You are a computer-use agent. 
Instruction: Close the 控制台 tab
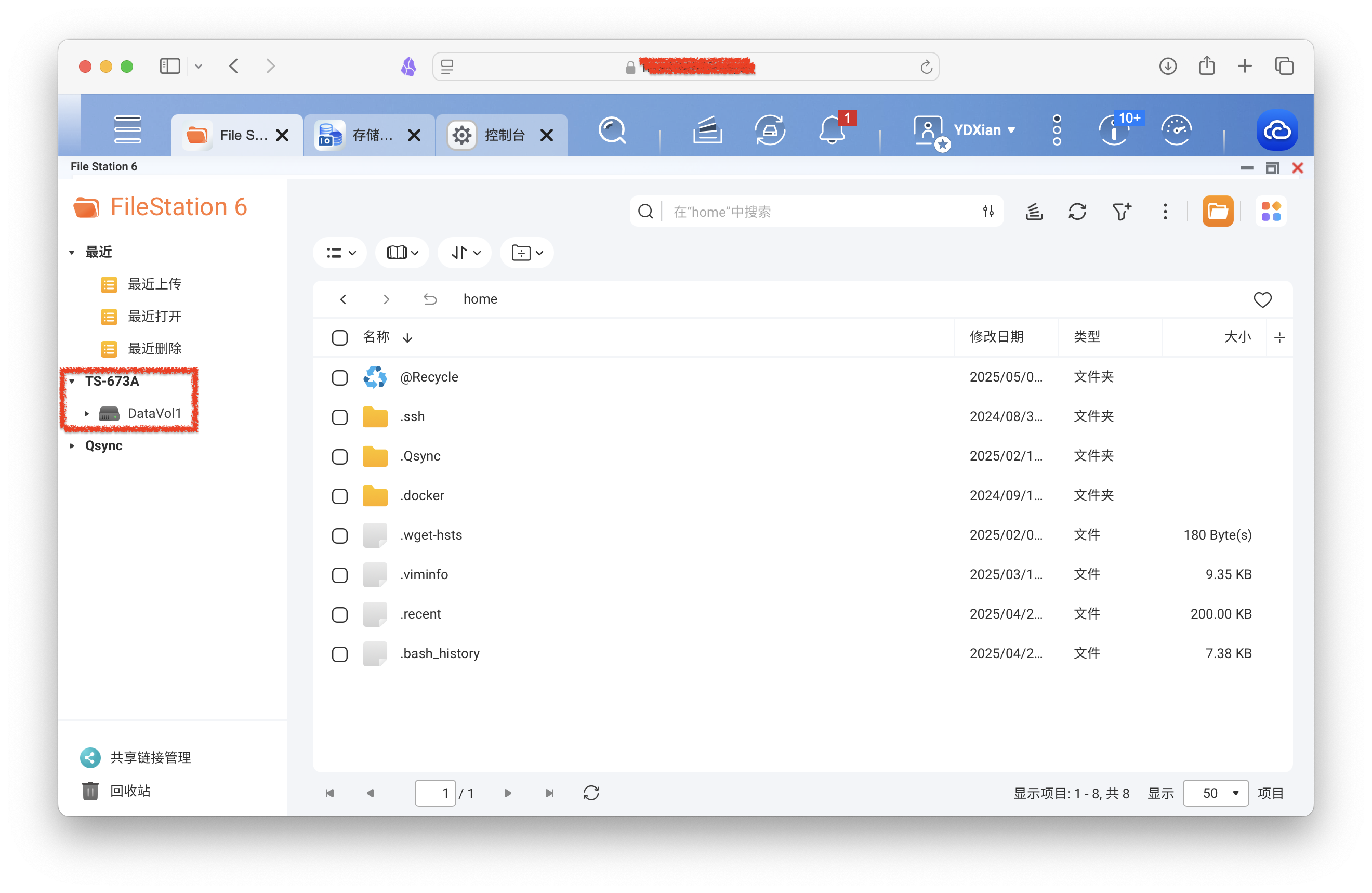click(547, 135)
